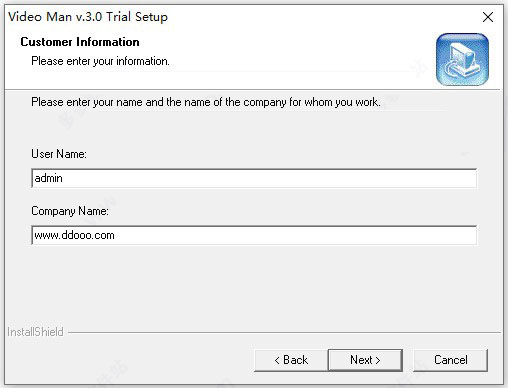Go to previous step with Back

[x=291, y=360]
